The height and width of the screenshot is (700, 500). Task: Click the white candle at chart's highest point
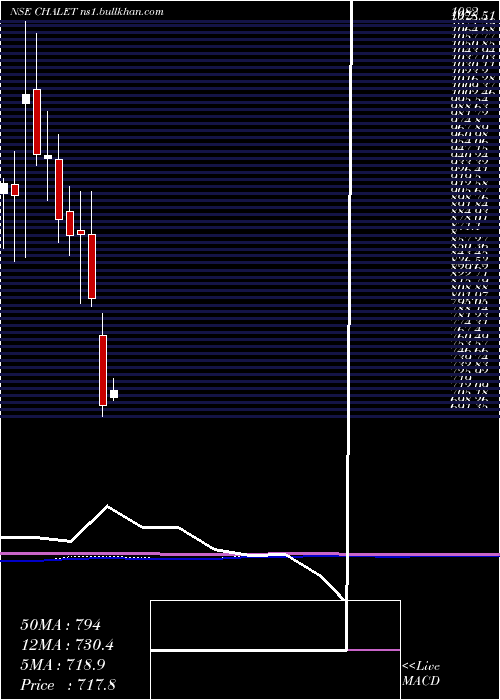26,99
